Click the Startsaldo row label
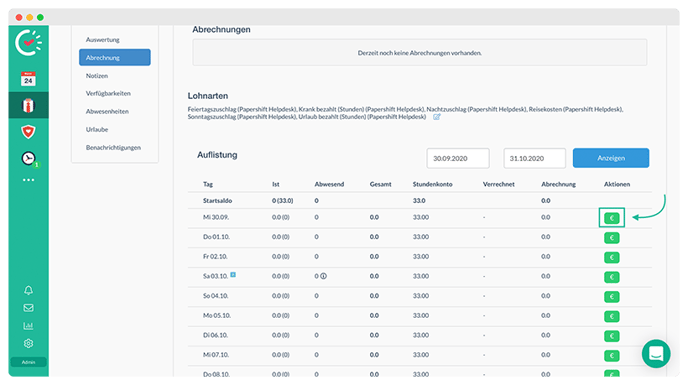 coord(217,201)
